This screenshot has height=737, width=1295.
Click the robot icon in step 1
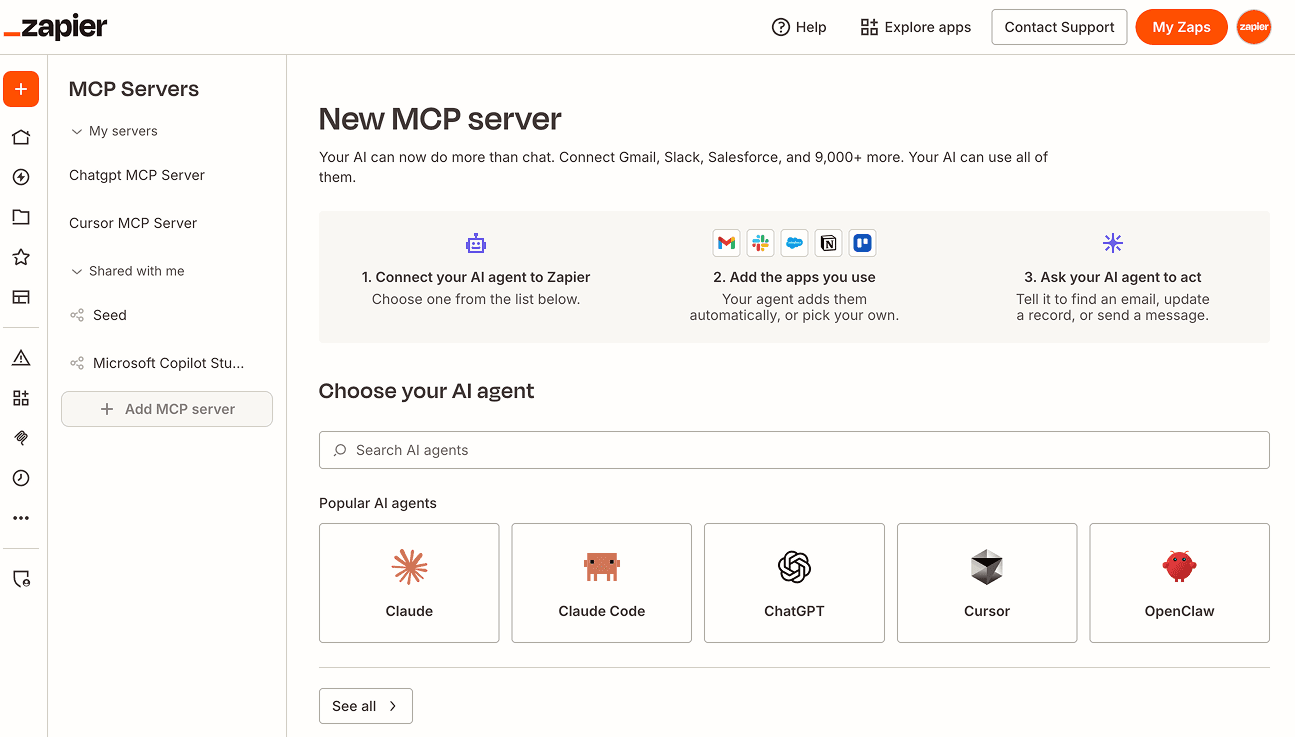click(x=476, y=243)
